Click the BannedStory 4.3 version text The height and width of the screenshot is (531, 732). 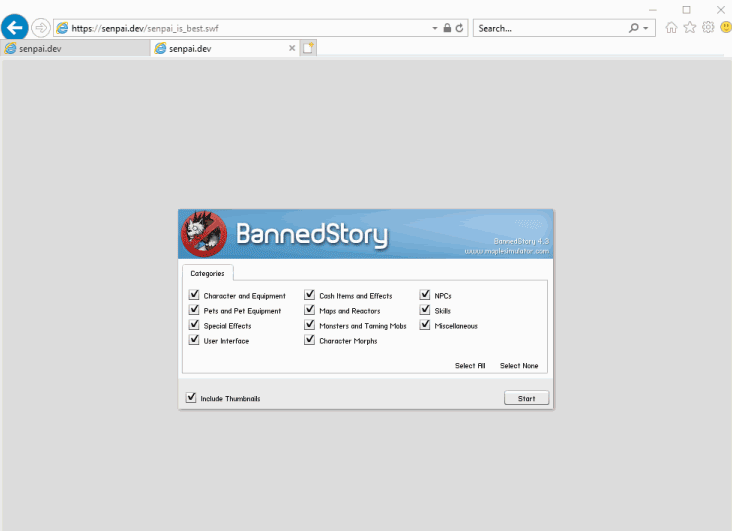[521, 241]
